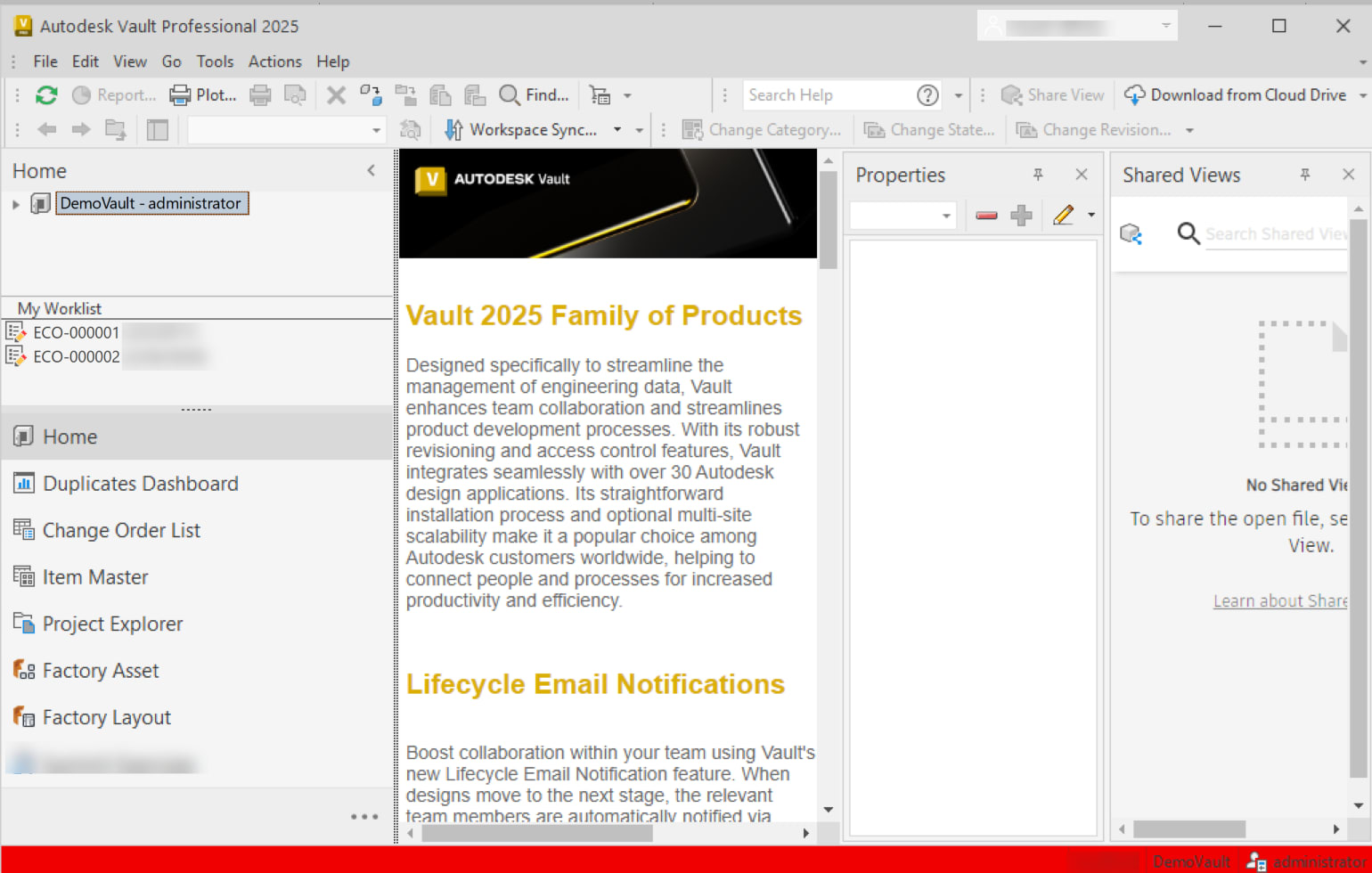Click the plus icon in Properties
The height and width of the screenshot is (873, 1372).
[1021, 216]
